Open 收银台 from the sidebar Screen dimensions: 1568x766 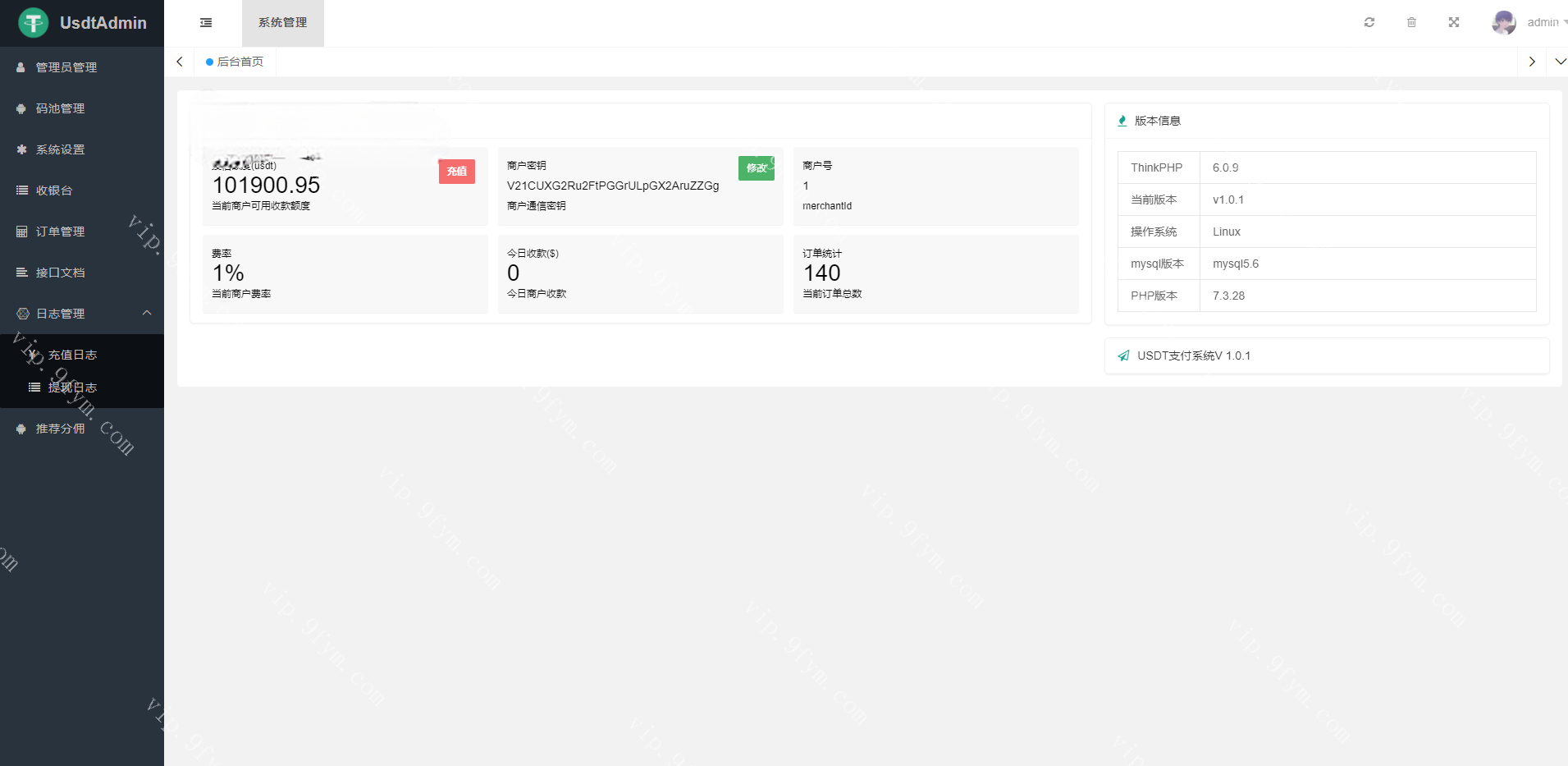point(54,190)
